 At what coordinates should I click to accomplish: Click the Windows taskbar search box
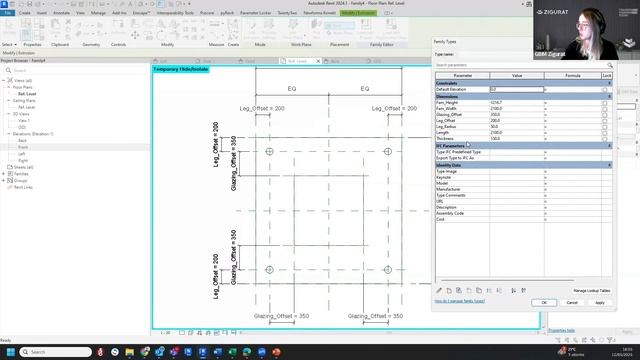point(56,352)
